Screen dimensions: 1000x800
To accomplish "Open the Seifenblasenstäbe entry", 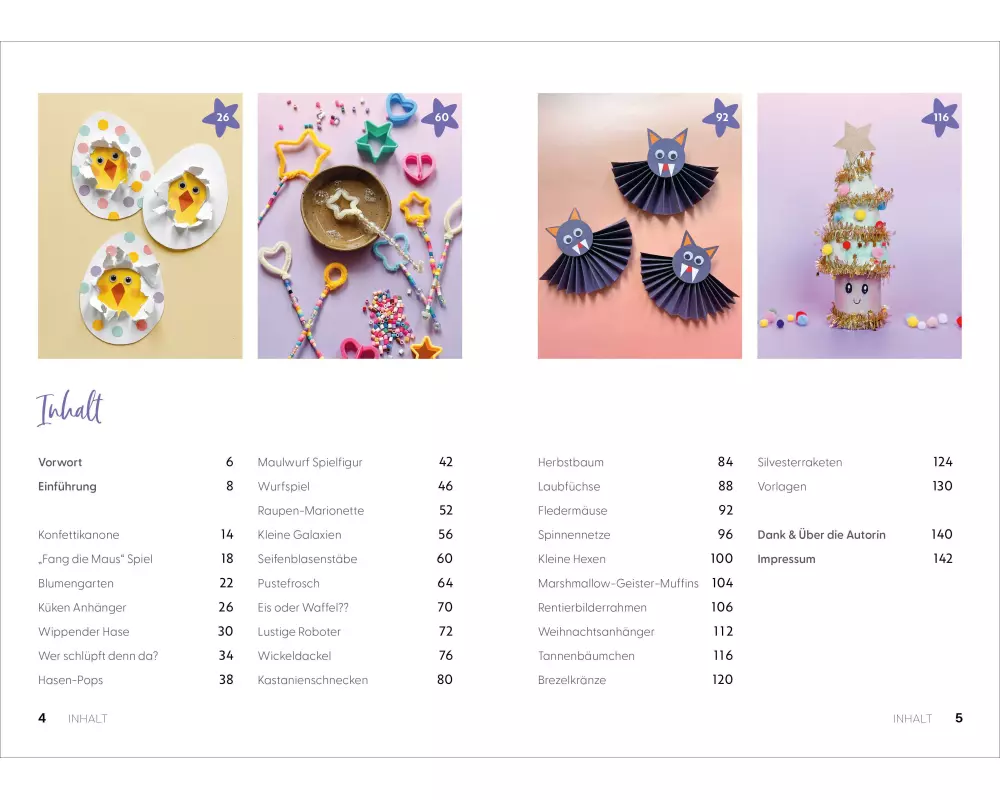I will click(355, 559).
